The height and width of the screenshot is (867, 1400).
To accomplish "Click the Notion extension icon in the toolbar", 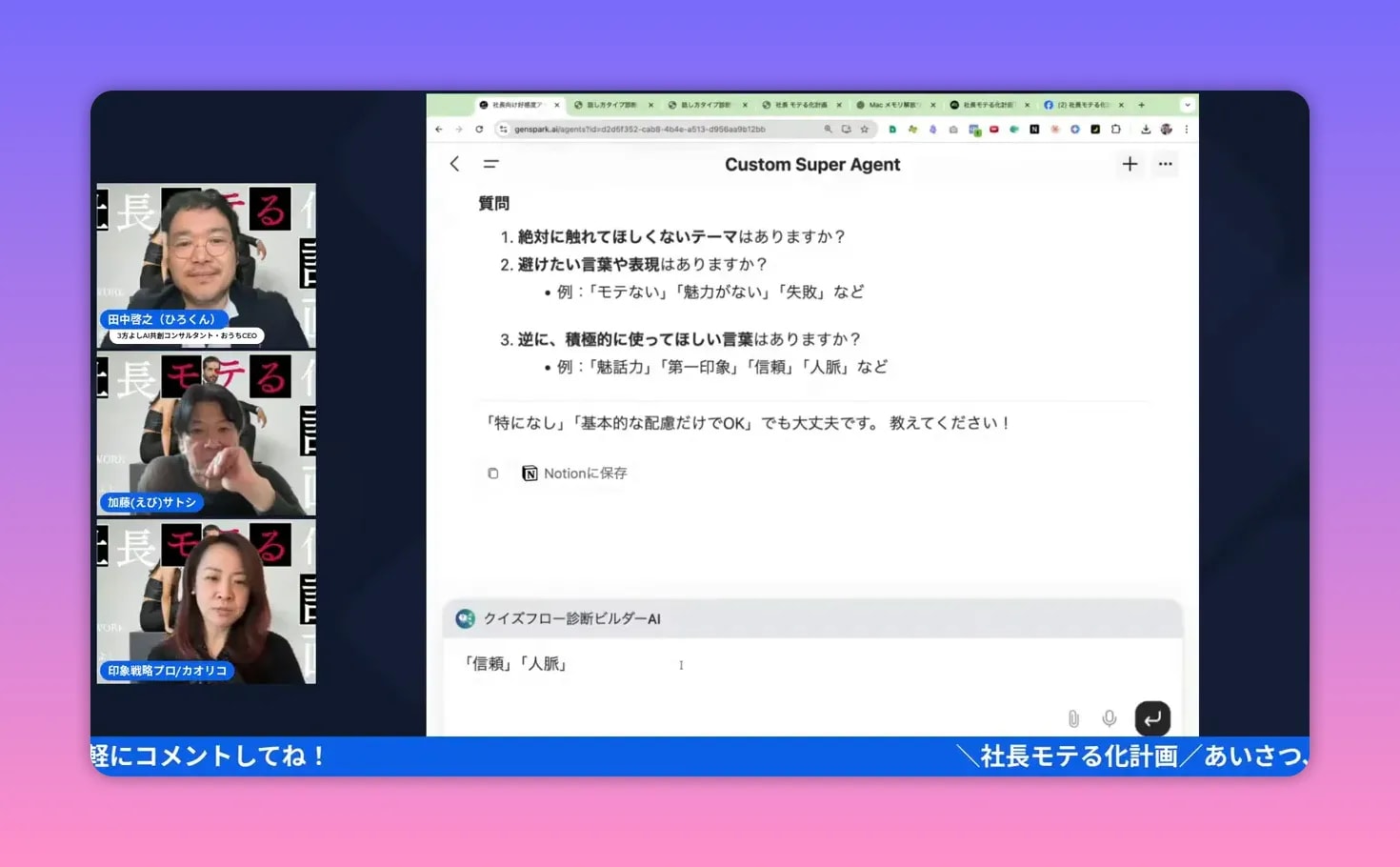I will (1032, 129).
